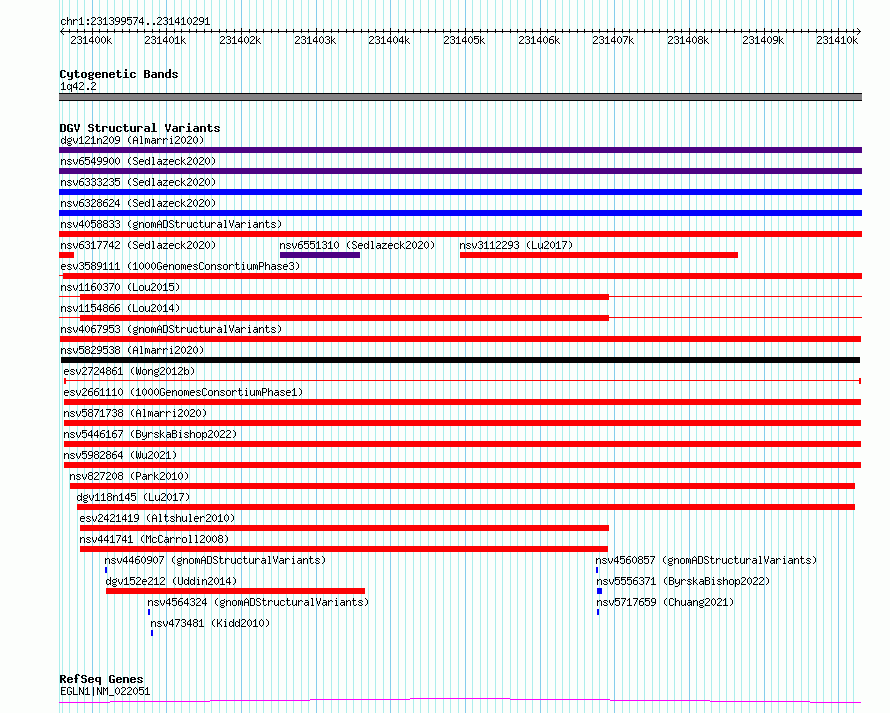
Task: Click the nsv827208 red variant bar
Action: (462, 486)
